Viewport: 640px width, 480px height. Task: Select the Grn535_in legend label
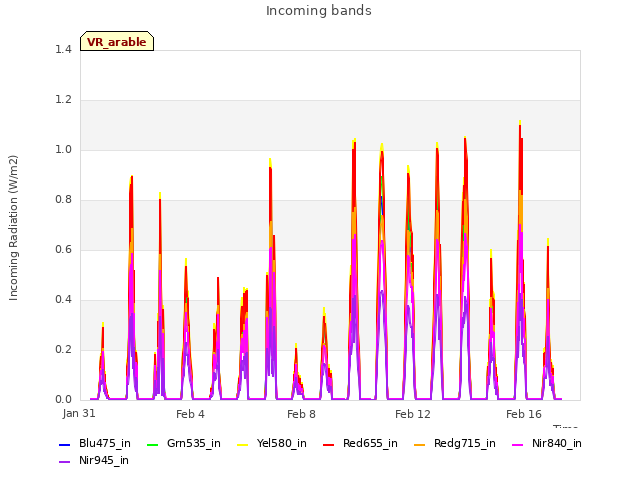click(194, 444)
